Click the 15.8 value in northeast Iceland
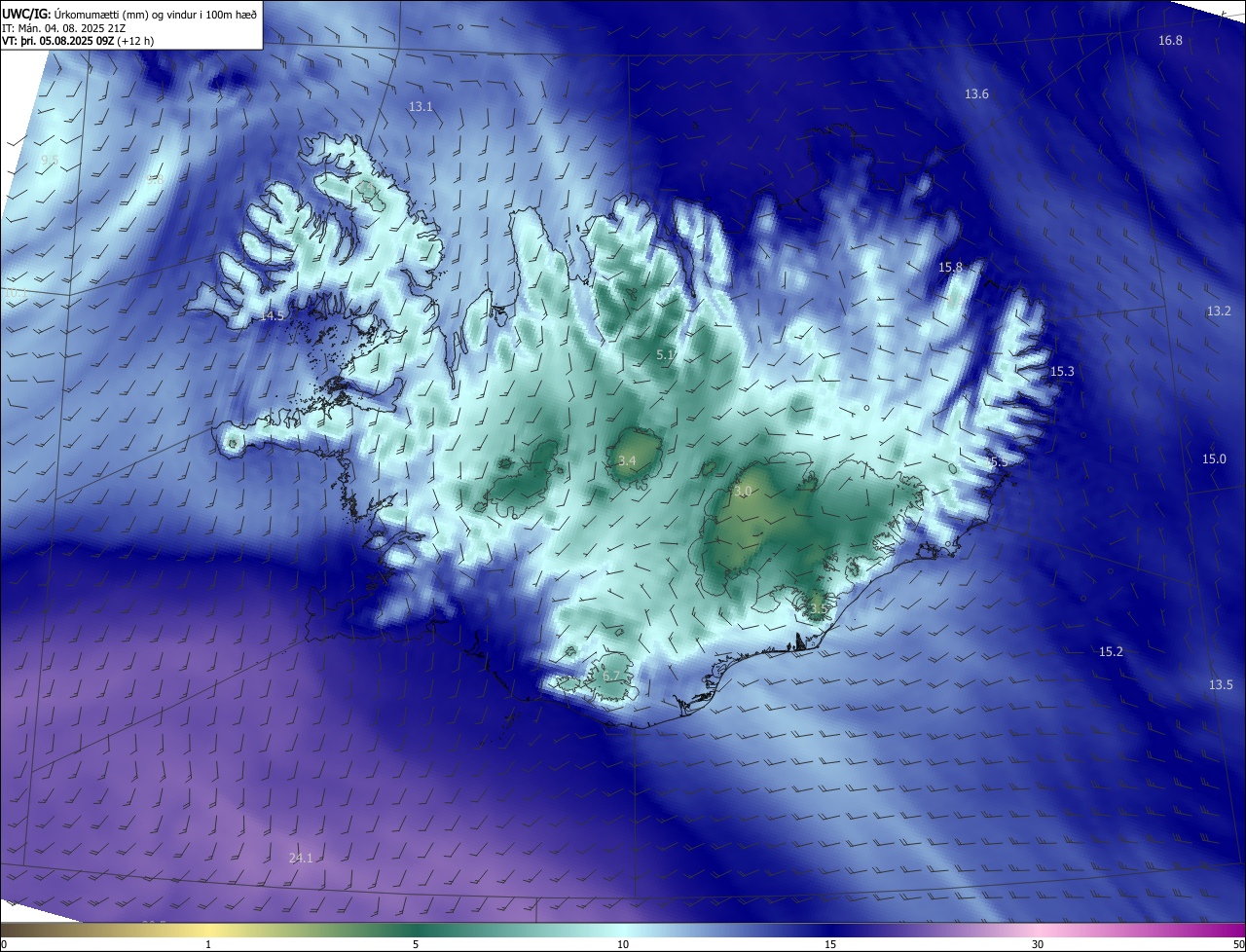1246x952 pixels. coord(950,268)
